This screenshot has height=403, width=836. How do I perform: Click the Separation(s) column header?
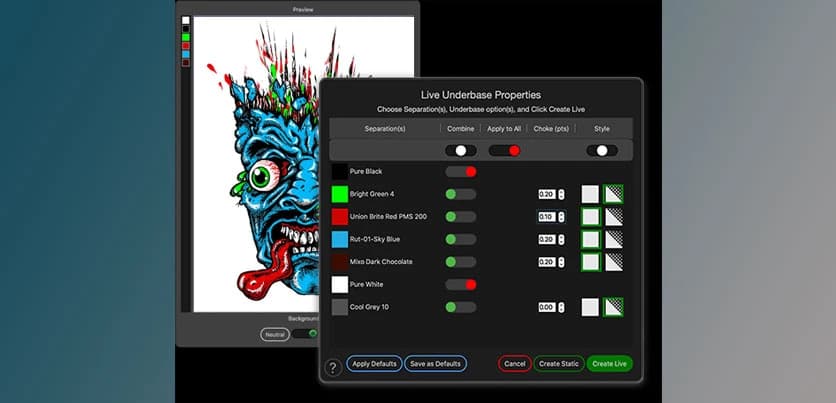(385, 128)
